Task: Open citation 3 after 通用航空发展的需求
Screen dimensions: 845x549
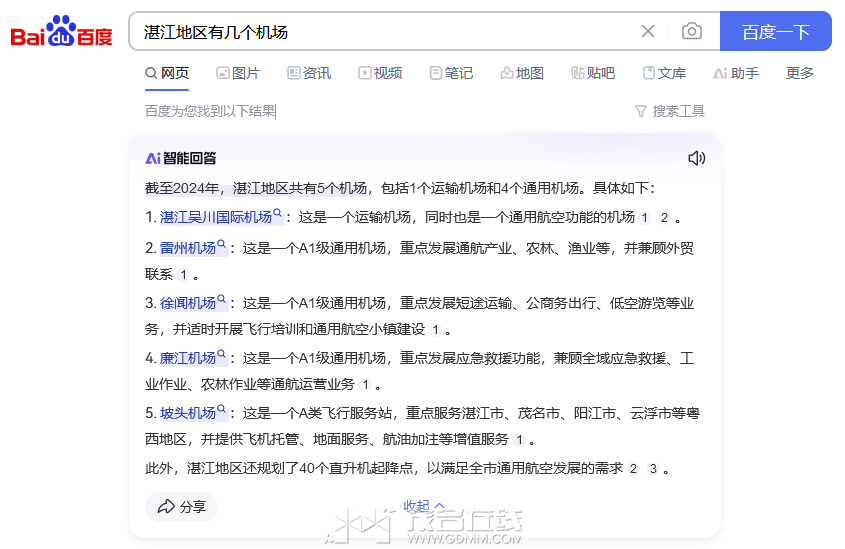Action: coord(653,469)
